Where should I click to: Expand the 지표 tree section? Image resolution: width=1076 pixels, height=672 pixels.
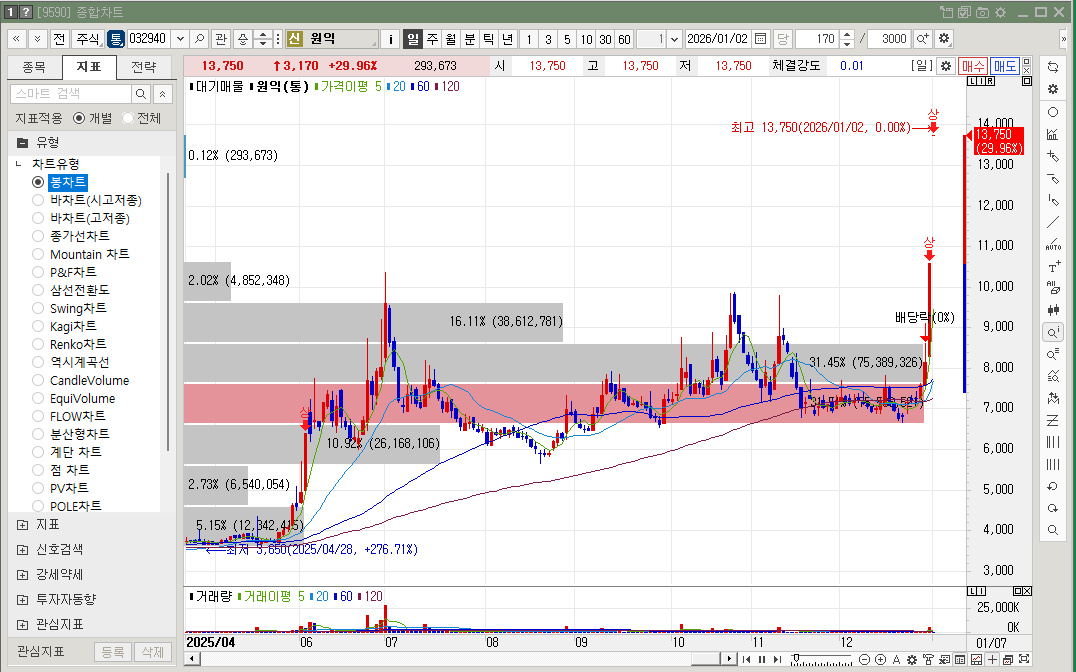pos(23,524)
